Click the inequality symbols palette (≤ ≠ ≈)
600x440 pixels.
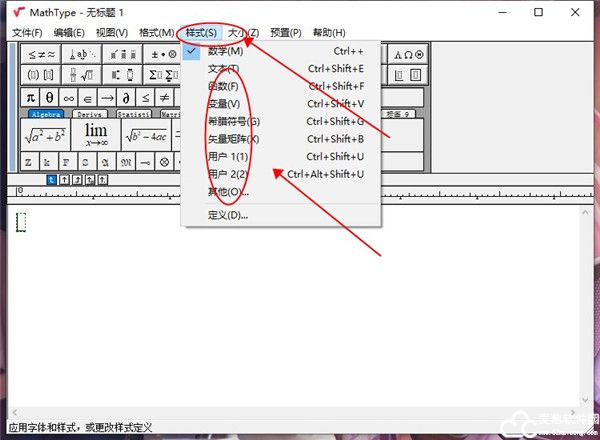point(41,54)
